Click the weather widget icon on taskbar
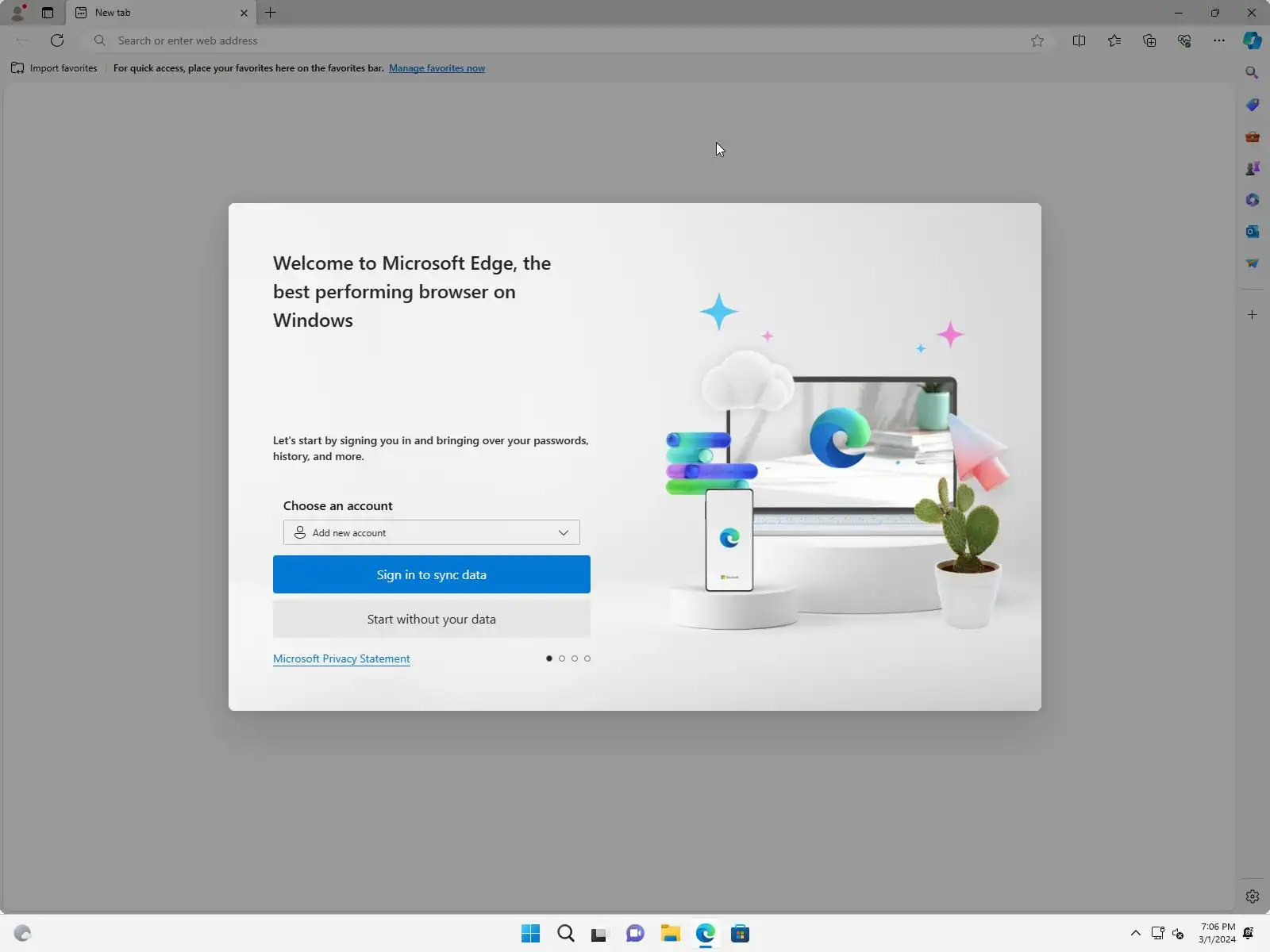 22,933
